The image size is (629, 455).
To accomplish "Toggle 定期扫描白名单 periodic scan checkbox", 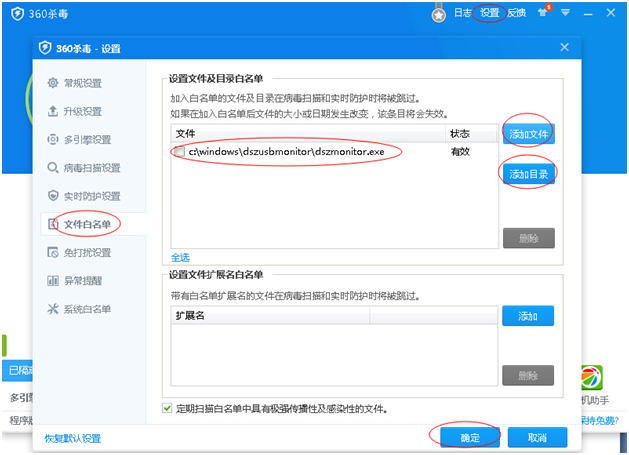I will (167, 408).
